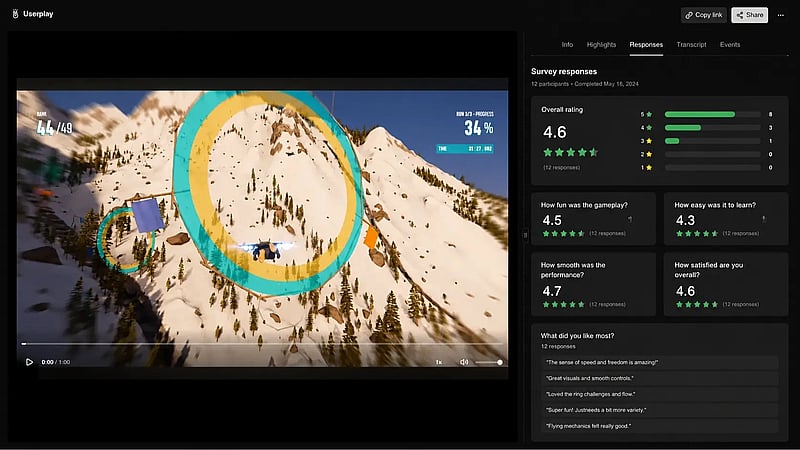
Task: Select response "Loved the ring challenges and flow."
Action: [x=660, y=394]
